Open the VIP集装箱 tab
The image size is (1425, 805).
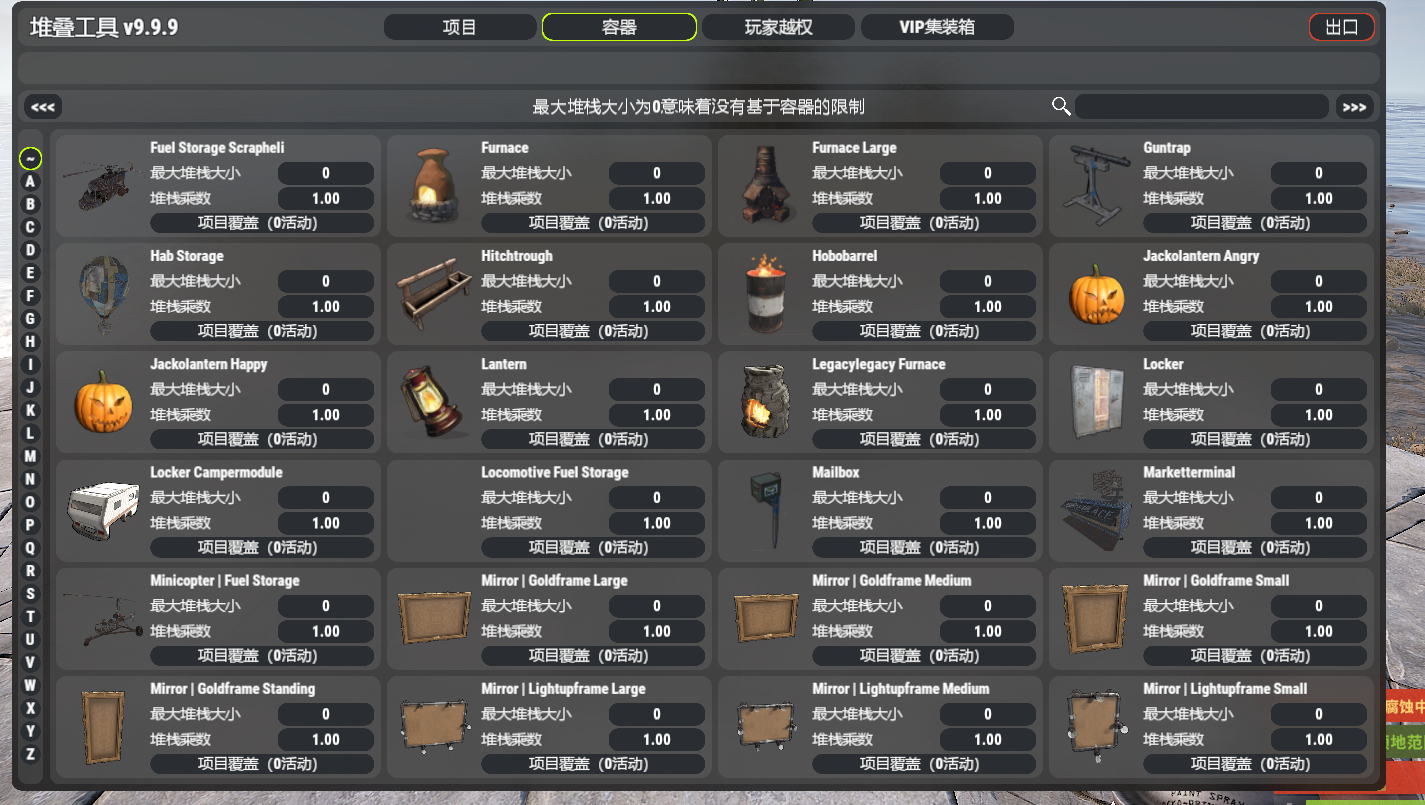pyautogui.click(x=937, y=27)
